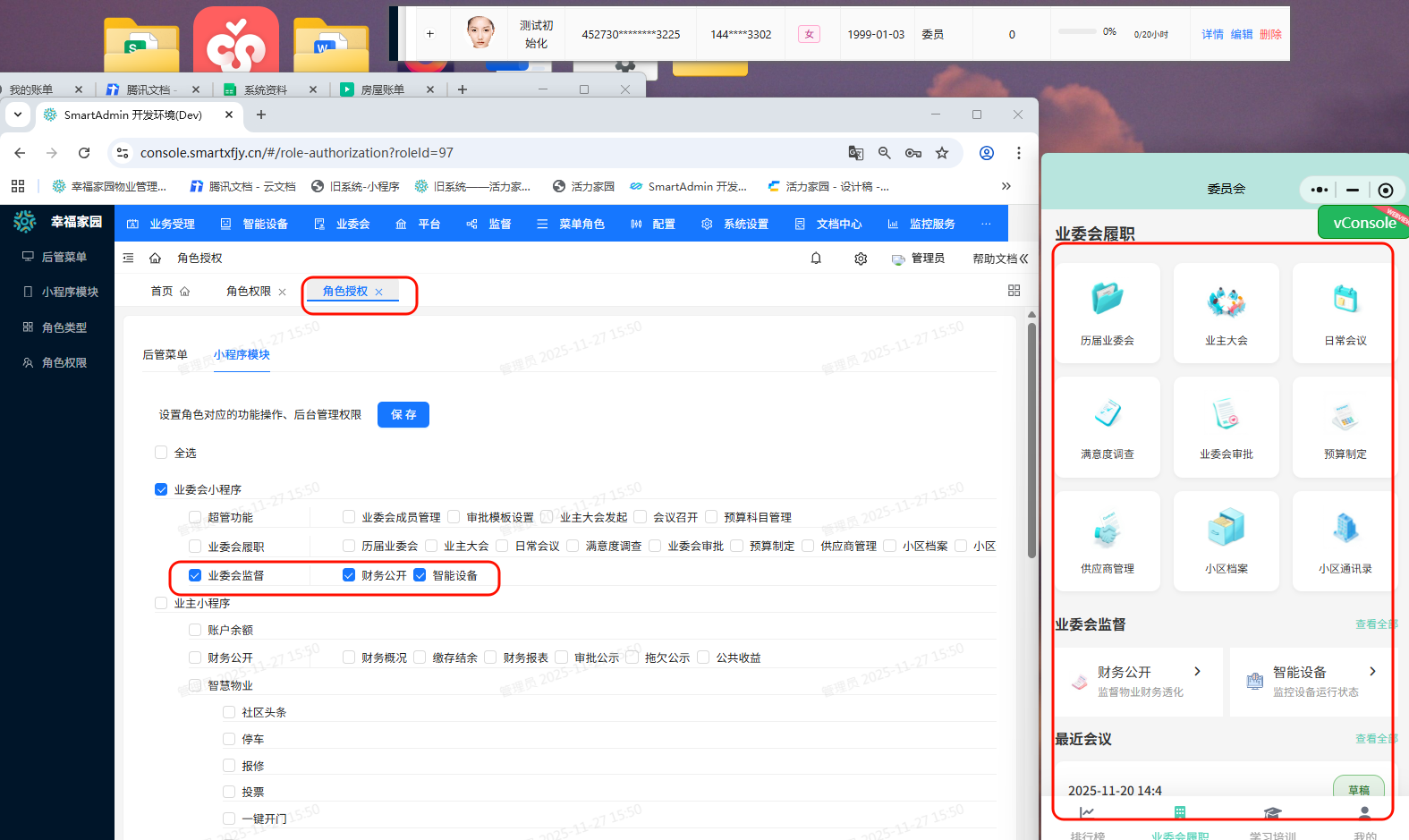
Task: Uncheck the 业委会小程序 checkbox
Action: (x=161, y=489)
